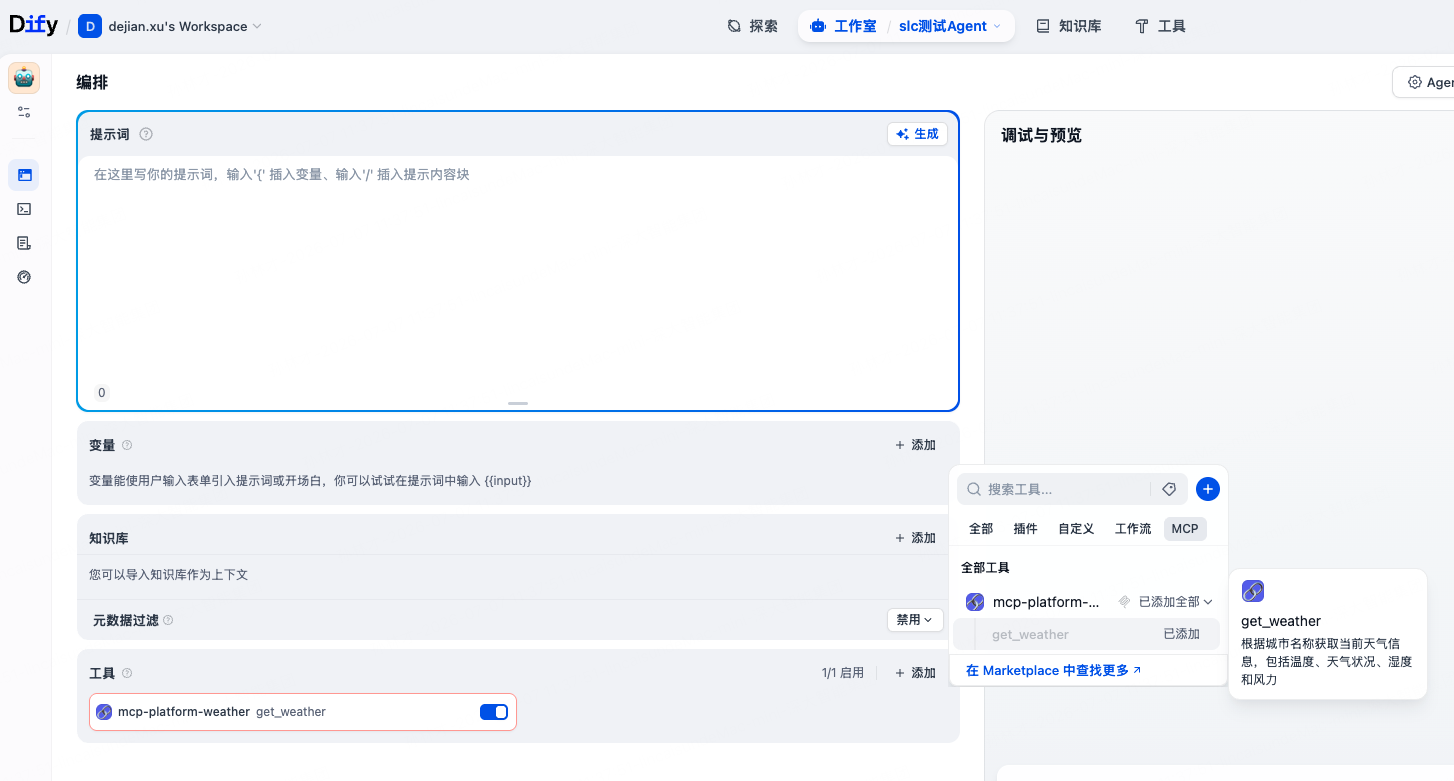The width and height of the screenshot is (1454, 781).
Task: Open the API access terminal icon
Action: (24, 209)
